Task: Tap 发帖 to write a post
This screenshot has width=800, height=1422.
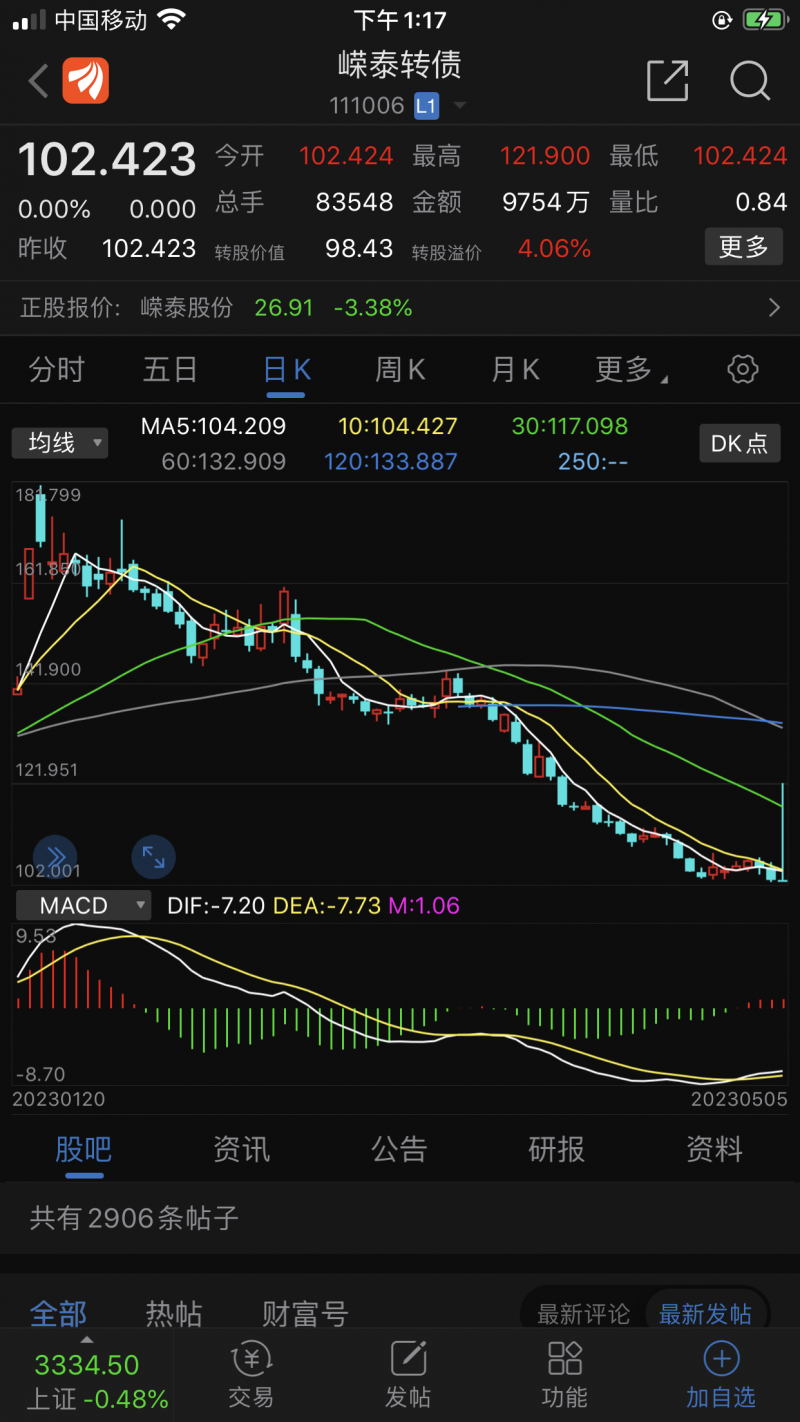Action: point(408,1375)
